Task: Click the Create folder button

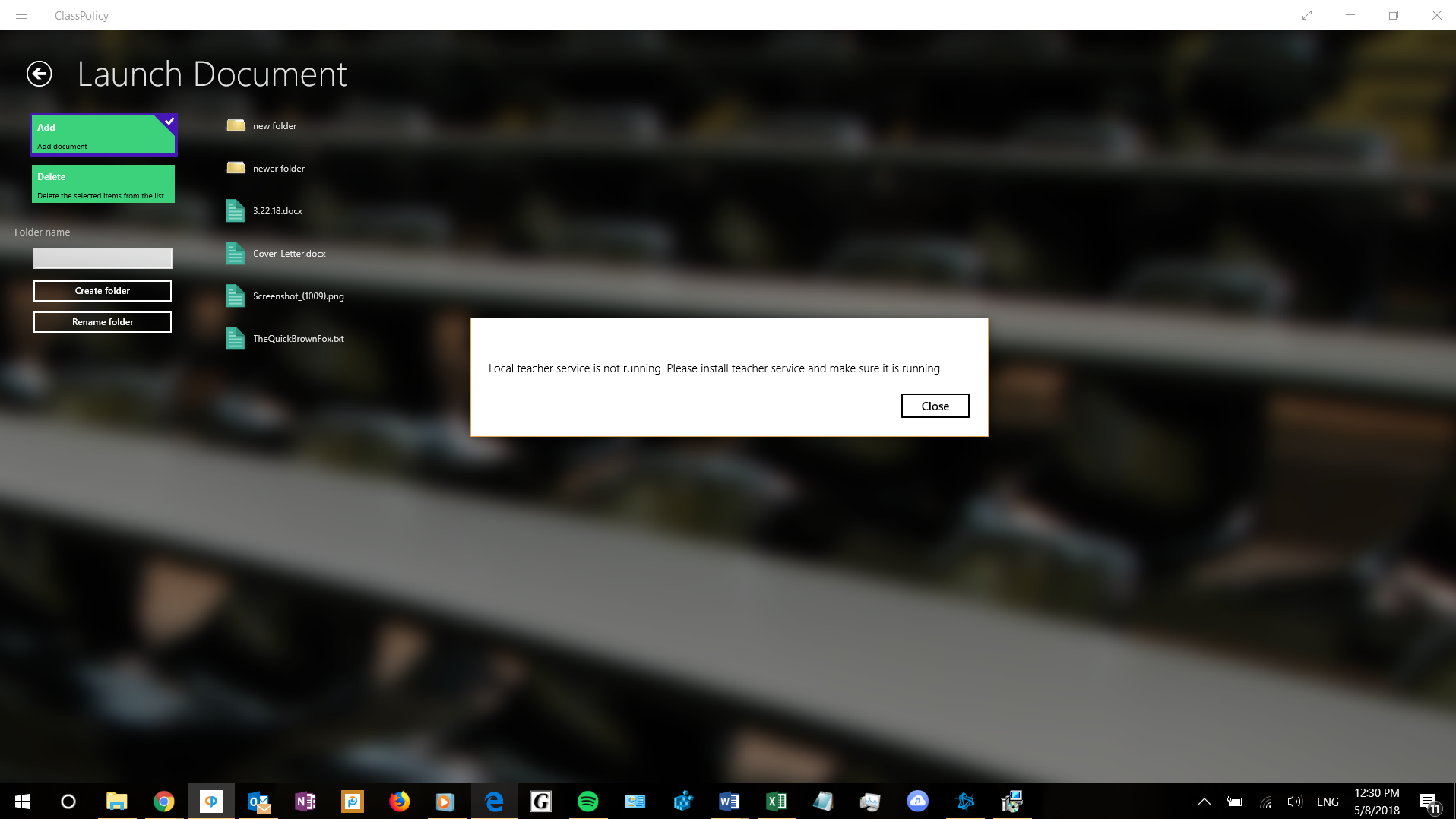Action: tap(102, 290)
